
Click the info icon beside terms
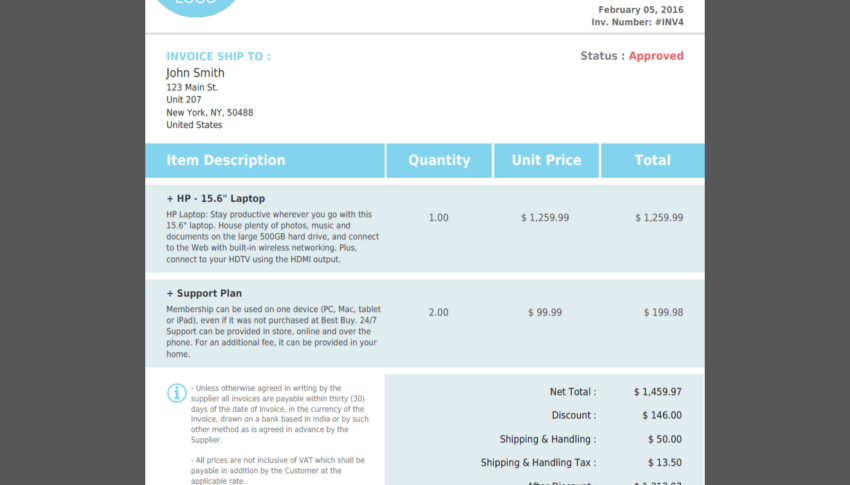pyautogui.click(x=177, y=393)
